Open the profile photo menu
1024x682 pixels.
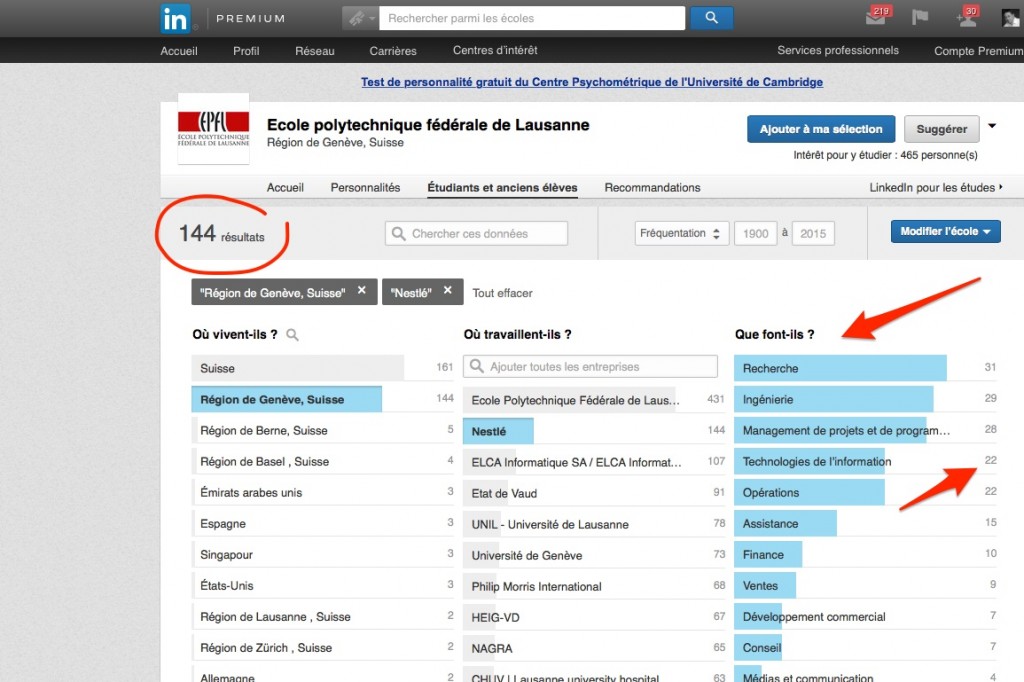1012,17
